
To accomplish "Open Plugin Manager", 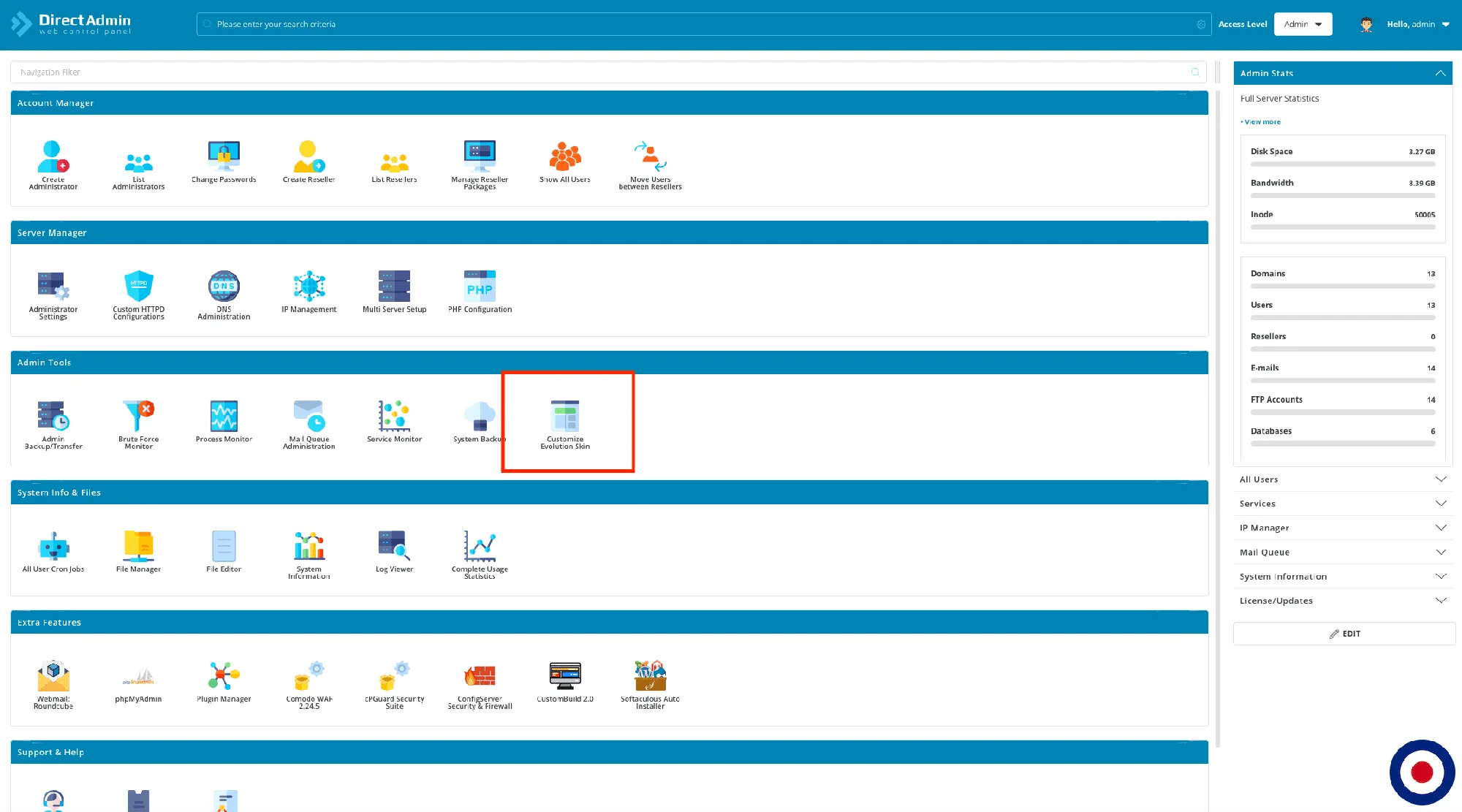I will tap(224, 681).
